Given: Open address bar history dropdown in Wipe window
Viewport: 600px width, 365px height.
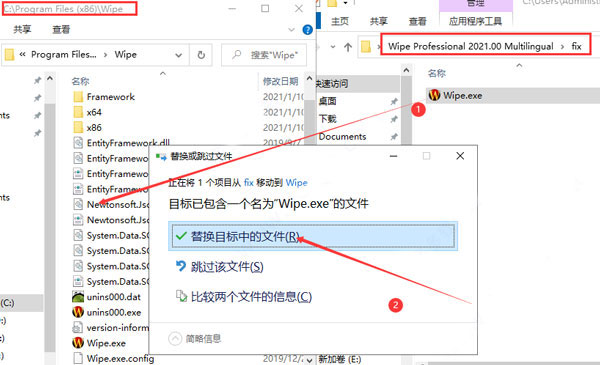Looking at the screenshot, I should point(178,55).
